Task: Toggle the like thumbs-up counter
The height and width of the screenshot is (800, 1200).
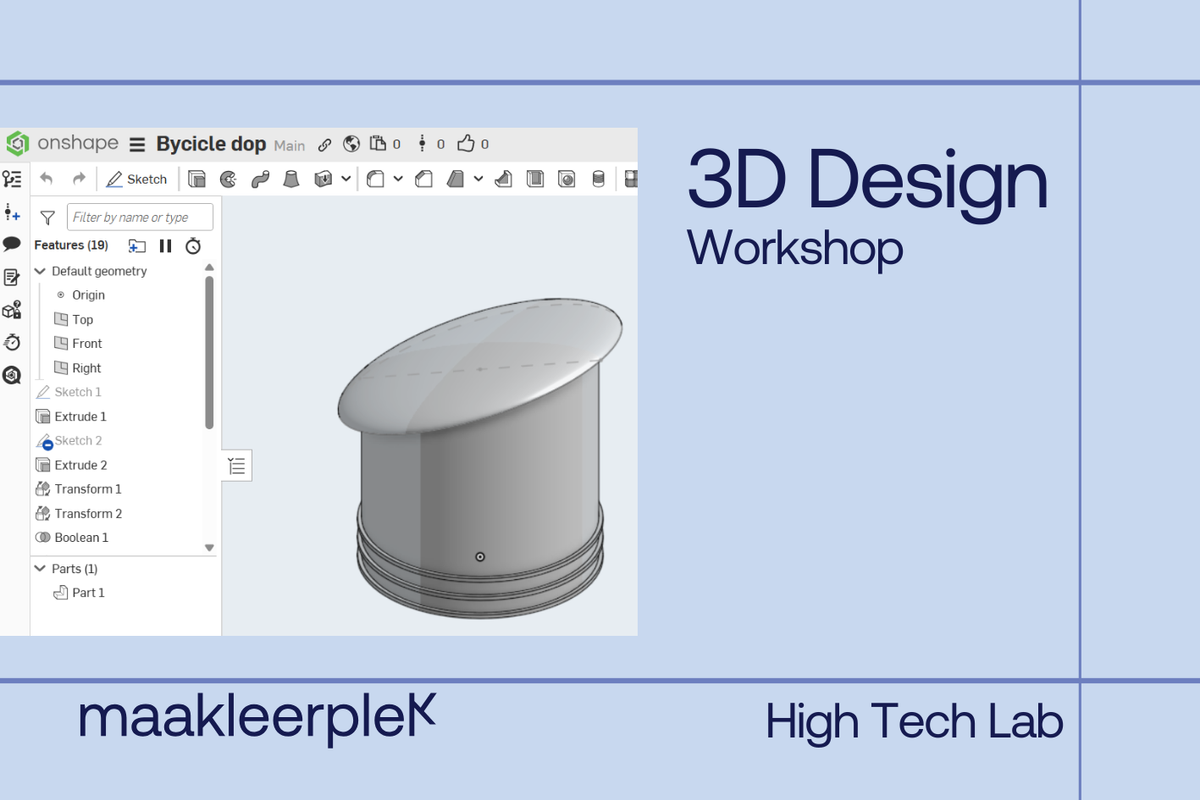Action: click(465, 144)
